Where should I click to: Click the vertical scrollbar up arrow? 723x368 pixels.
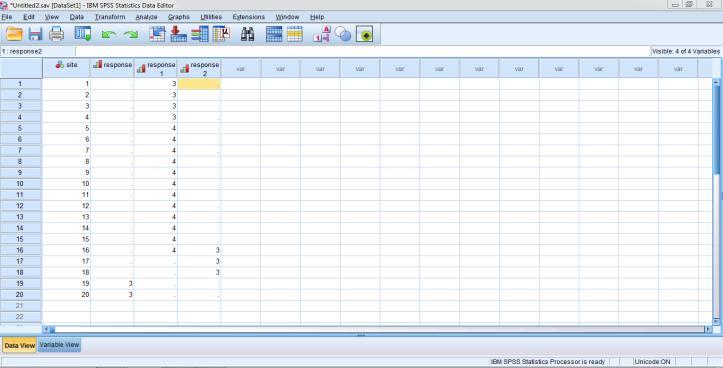[717, 82]
